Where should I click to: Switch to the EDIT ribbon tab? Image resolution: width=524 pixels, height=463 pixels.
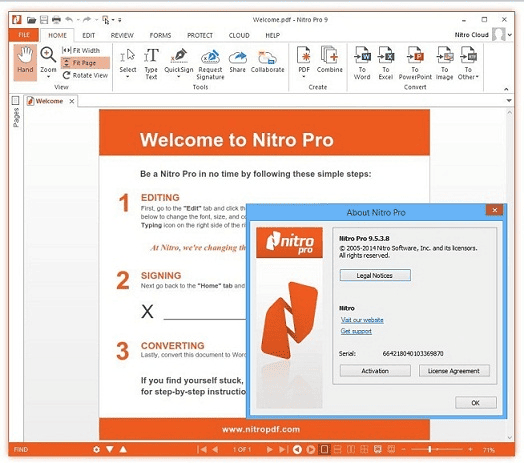point(89,35)
